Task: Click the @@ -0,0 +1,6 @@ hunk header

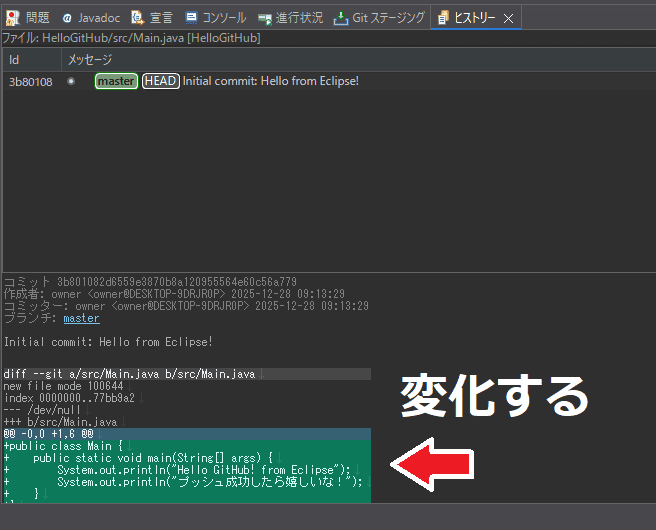Action: pos(48,433)
